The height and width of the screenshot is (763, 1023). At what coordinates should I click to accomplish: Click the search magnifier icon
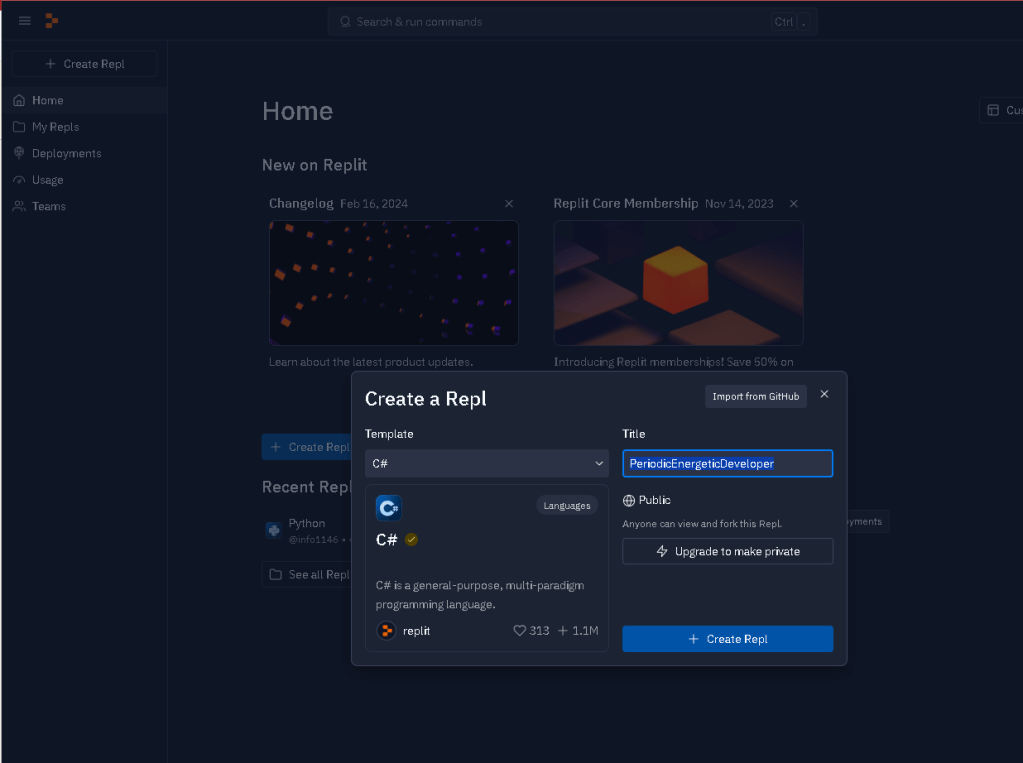tap(345, 22)
